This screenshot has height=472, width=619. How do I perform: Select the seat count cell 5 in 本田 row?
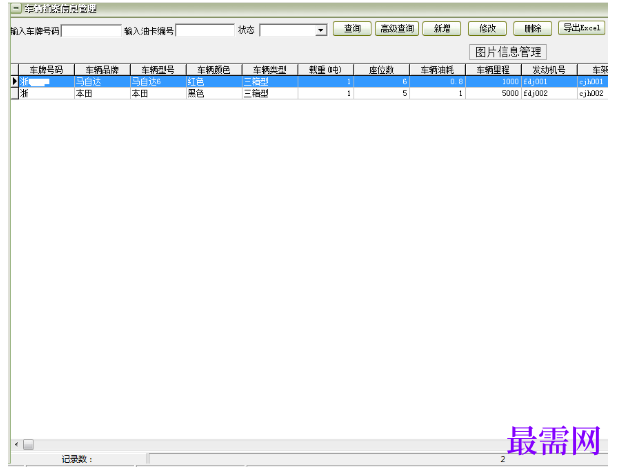[x=382, y=94]
